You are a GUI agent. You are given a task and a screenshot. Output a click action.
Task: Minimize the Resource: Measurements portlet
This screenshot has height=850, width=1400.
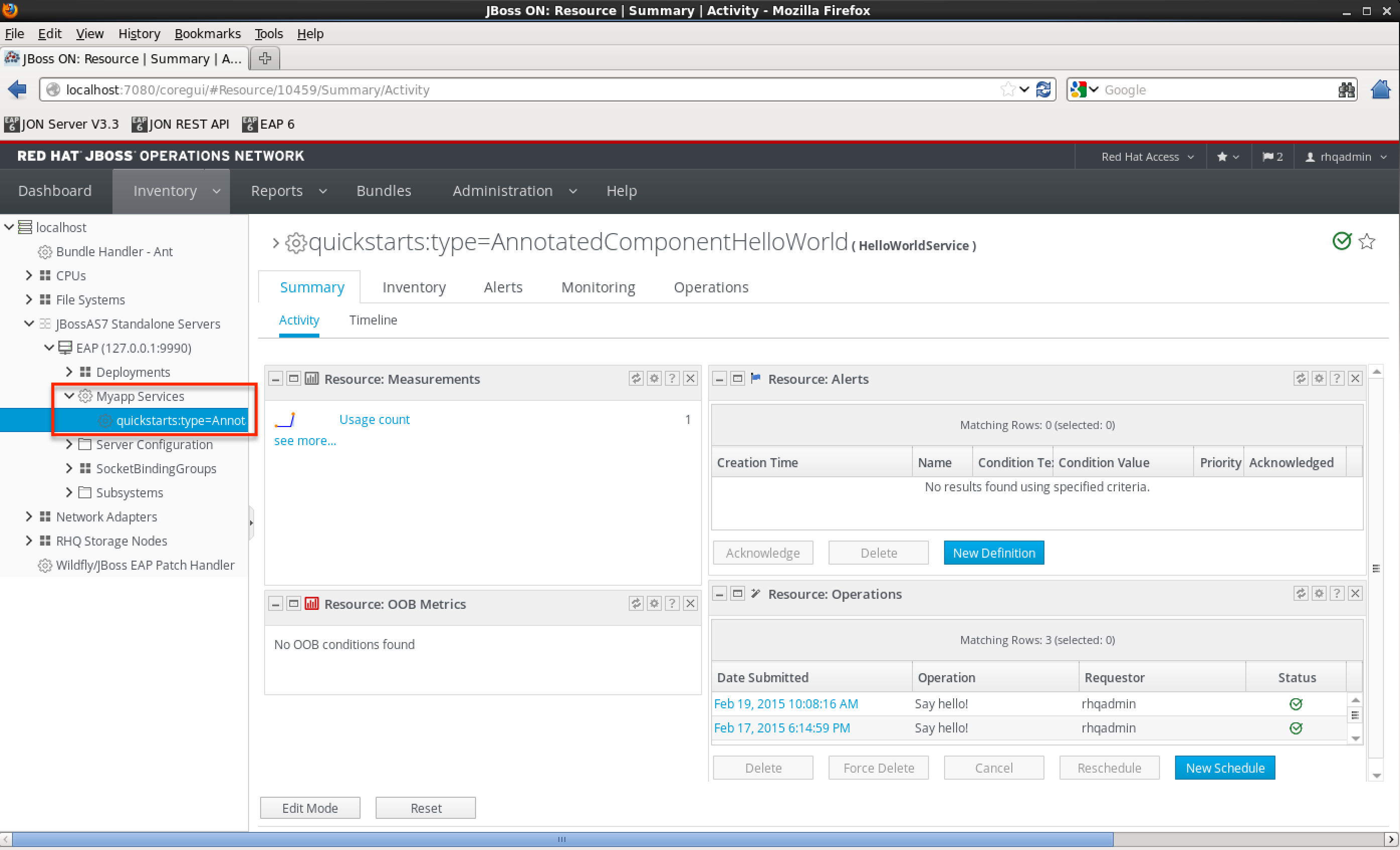[x=276, y=379]
